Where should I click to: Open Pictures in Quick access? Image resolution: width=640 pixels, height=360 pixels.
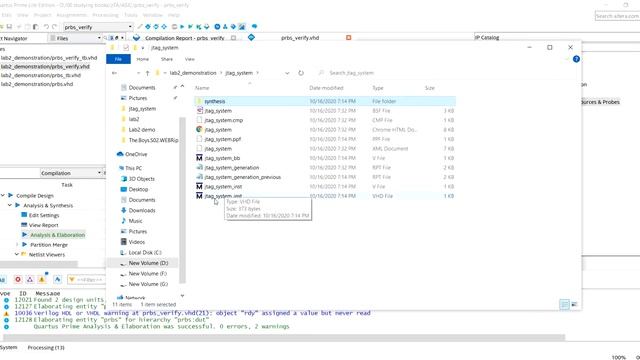pos(138,98)
